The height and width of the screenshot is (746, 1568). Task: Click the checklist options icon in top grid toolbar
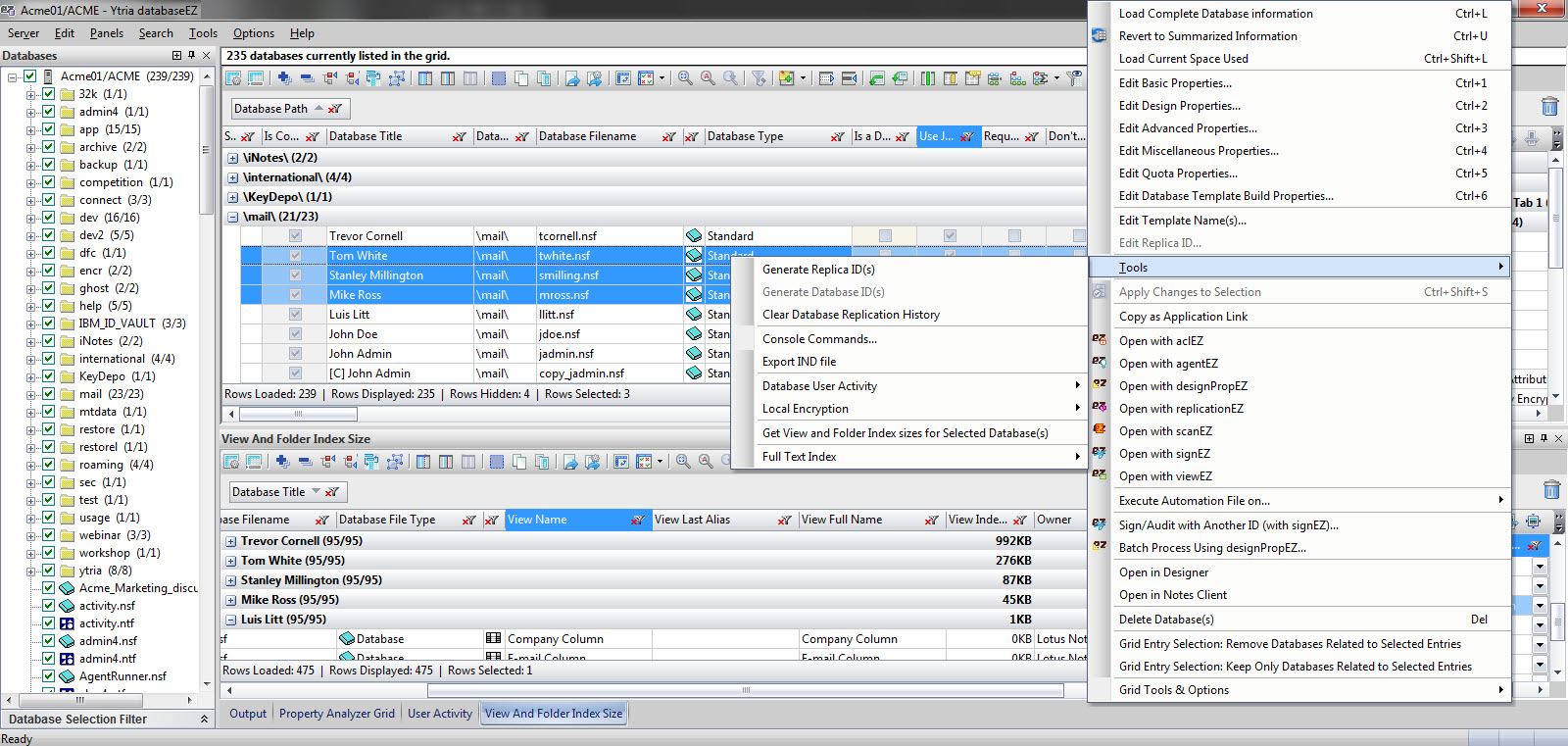(x=646, y=78)
